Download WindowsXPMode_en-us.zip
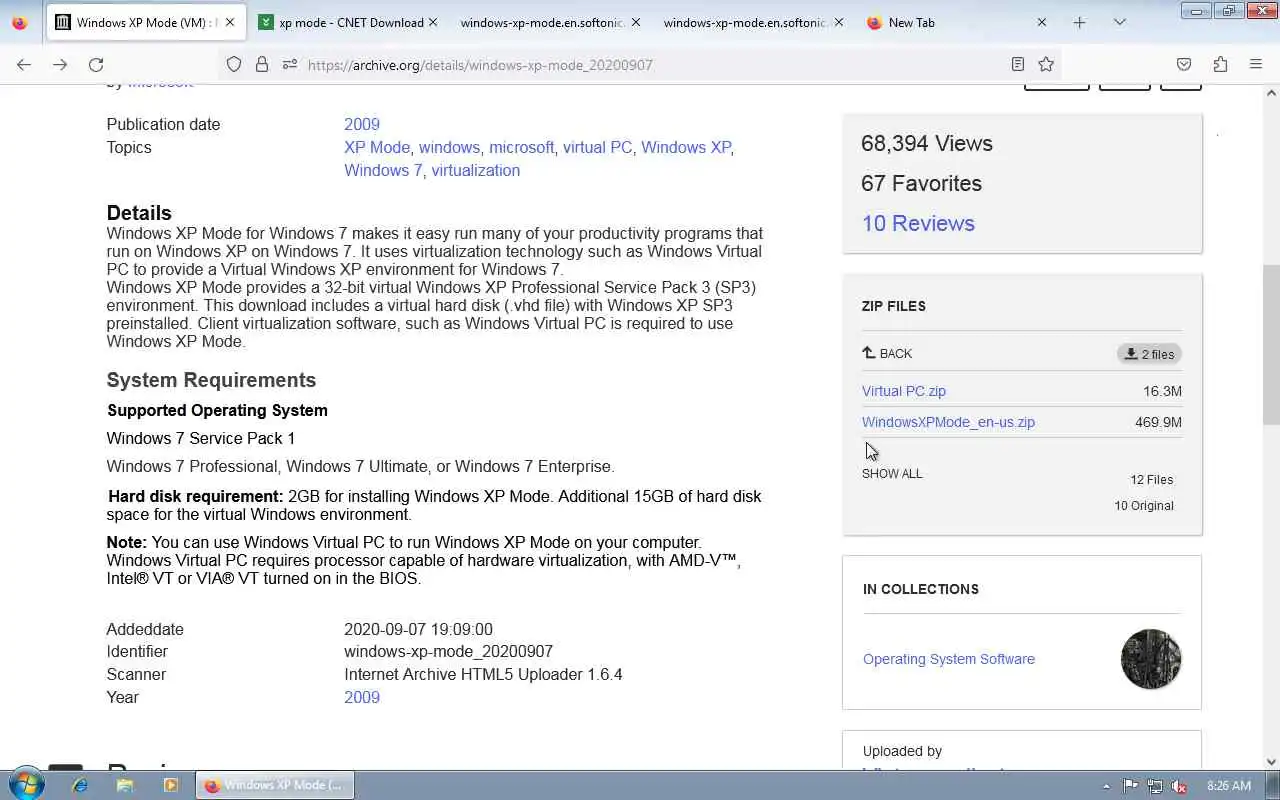 [x=948, y=422]
